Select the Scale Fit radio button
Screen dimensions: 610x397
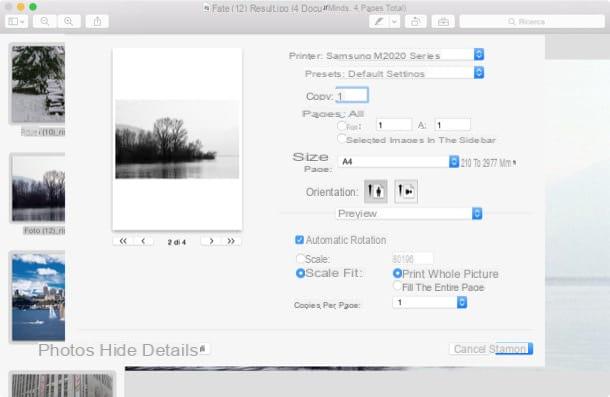tap(300, 273)
